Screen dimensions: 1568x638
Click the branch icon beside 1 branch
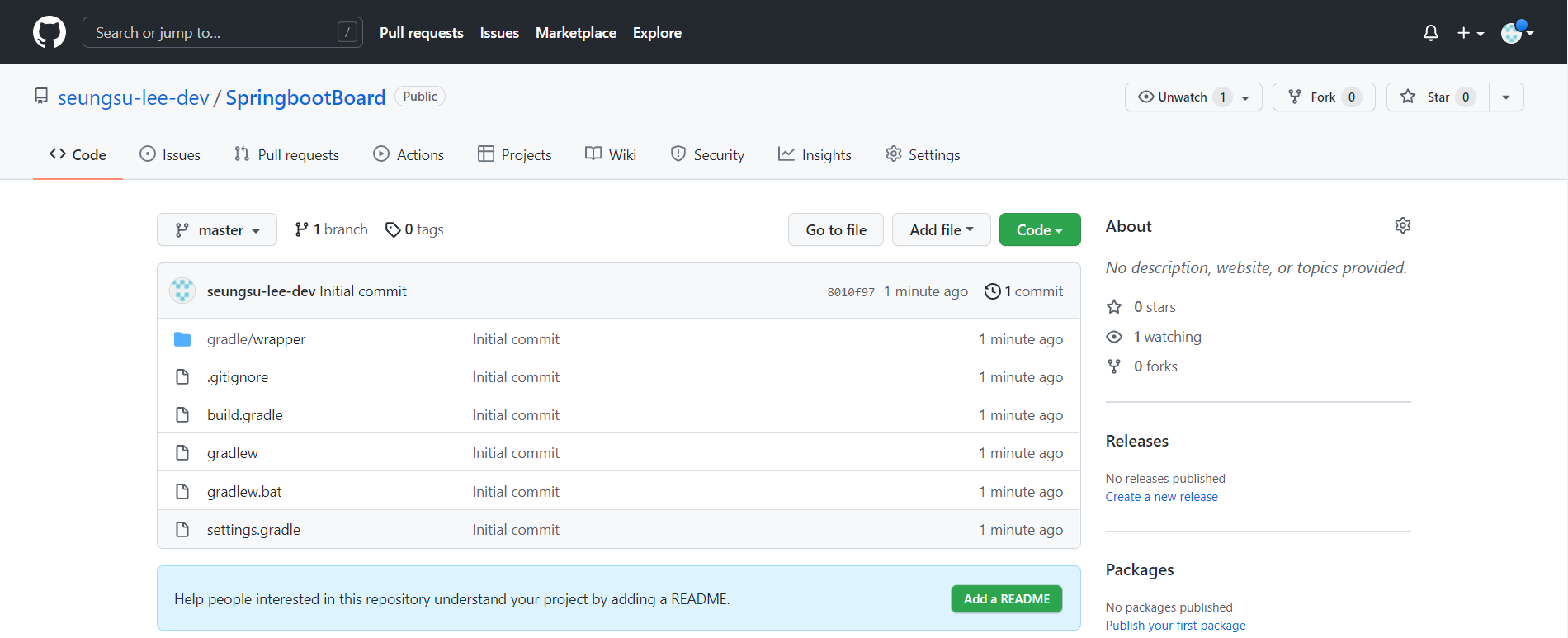pos(302,229)
